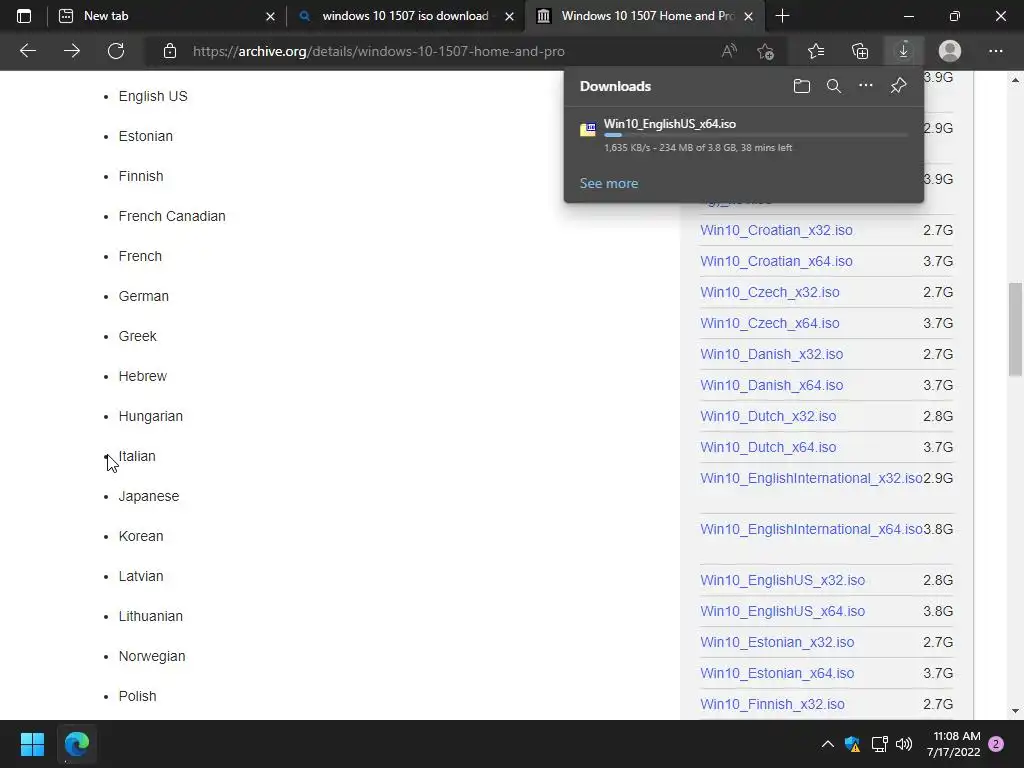Viewport: 1024px width, 768px height.
Task: Select the 'English US' list item
Action: click(153, 96)
